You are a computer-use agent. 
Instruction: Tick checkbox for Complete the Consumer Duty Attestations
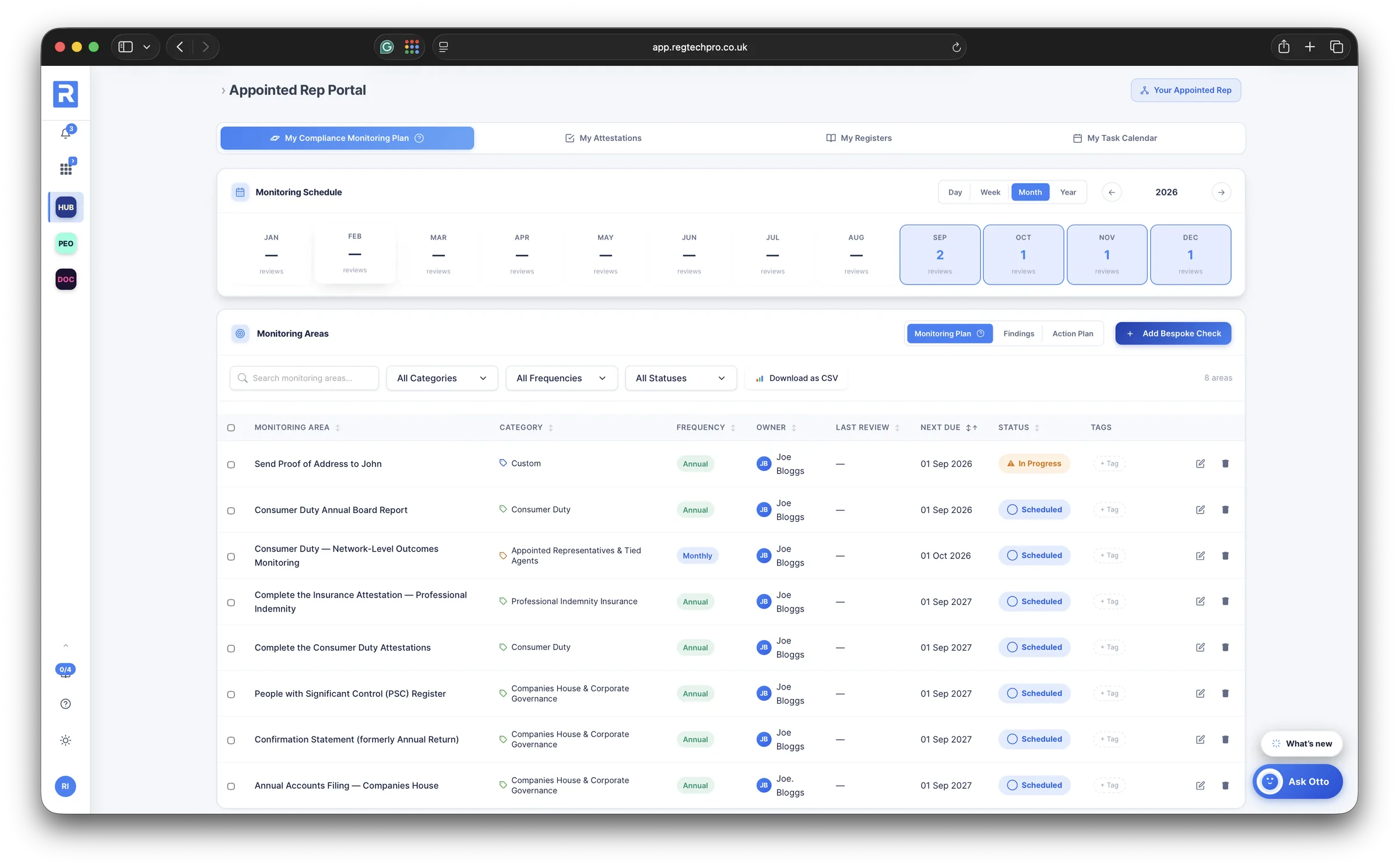point(231,648)
